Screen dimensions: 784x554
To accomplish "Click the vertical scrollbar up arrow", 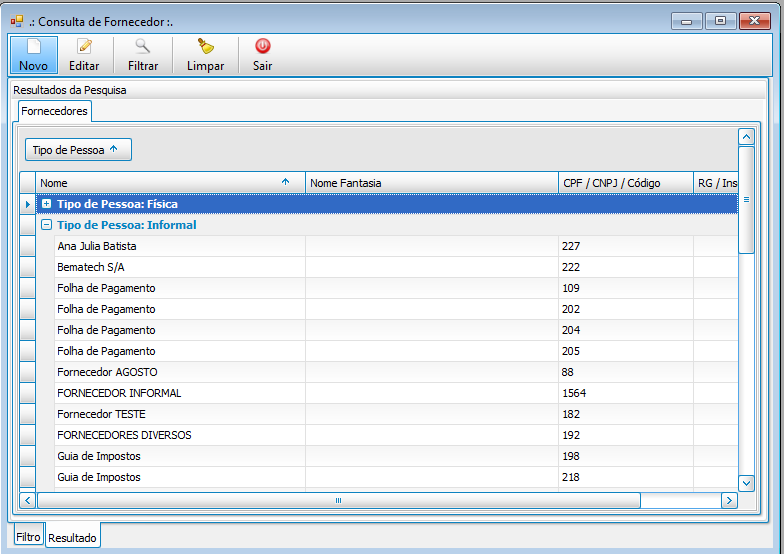I will click(746, 137).
